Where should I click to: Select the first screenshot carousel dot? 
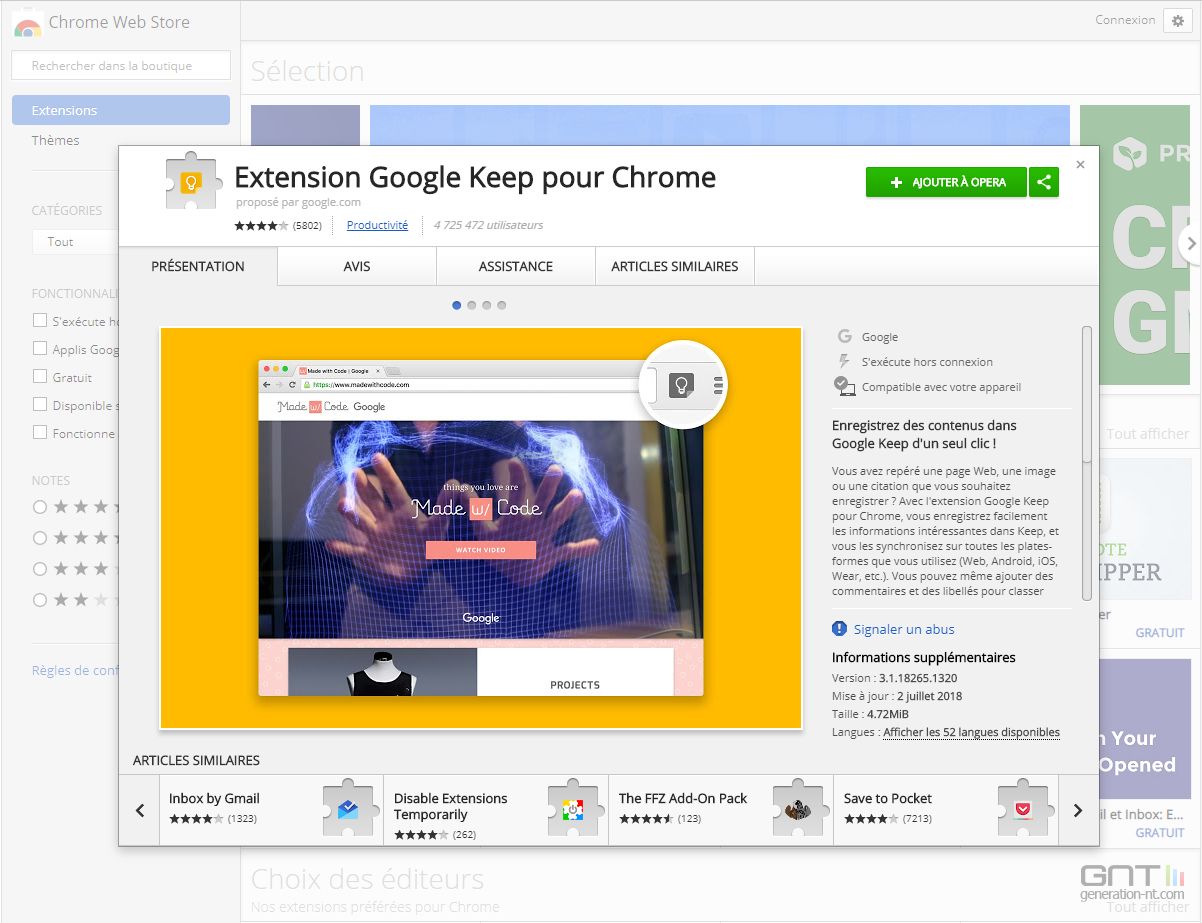[x=457, y=305]
